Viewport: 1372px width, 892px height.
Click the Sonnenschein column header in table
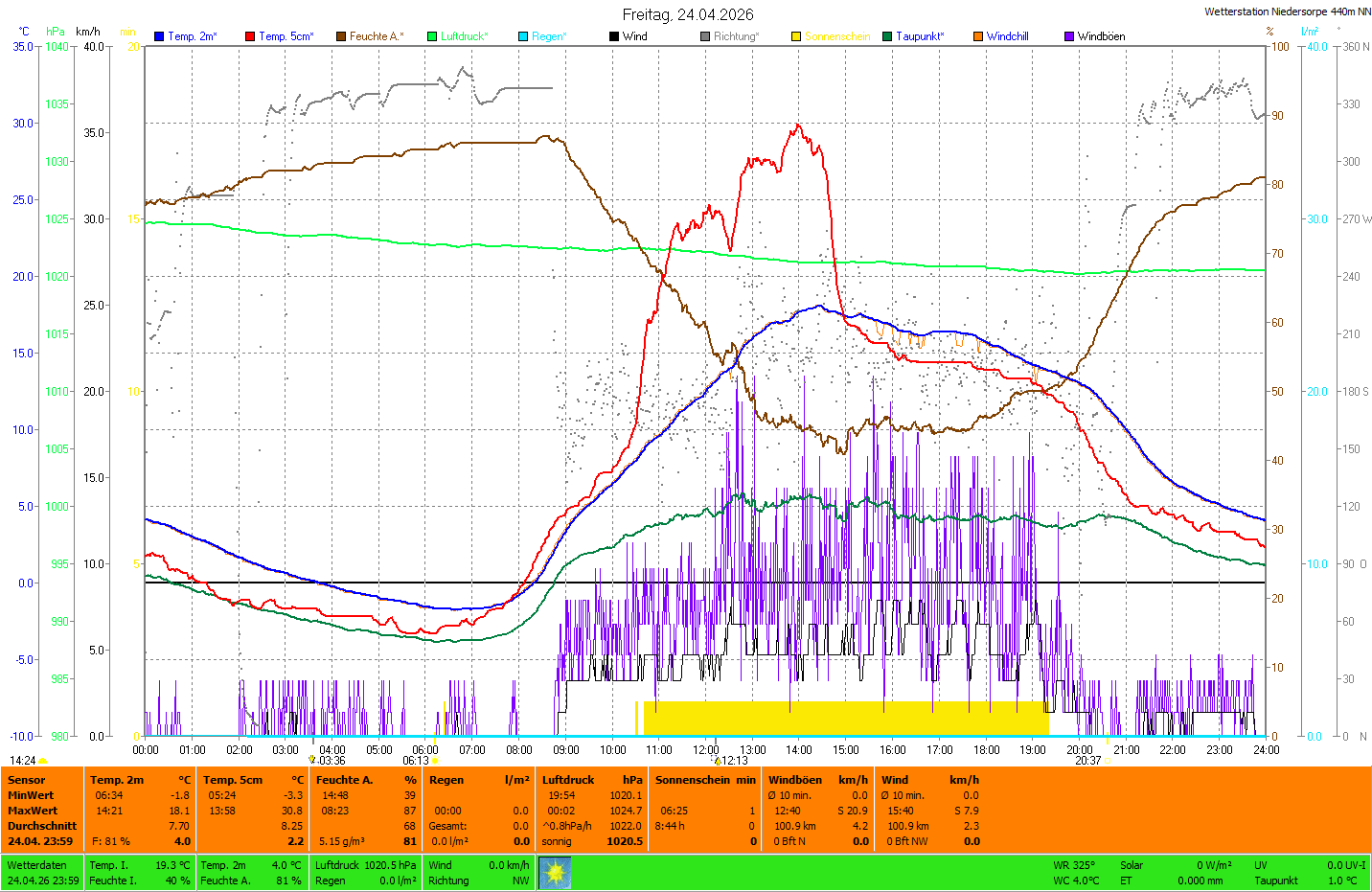click(x=705, y=780)
